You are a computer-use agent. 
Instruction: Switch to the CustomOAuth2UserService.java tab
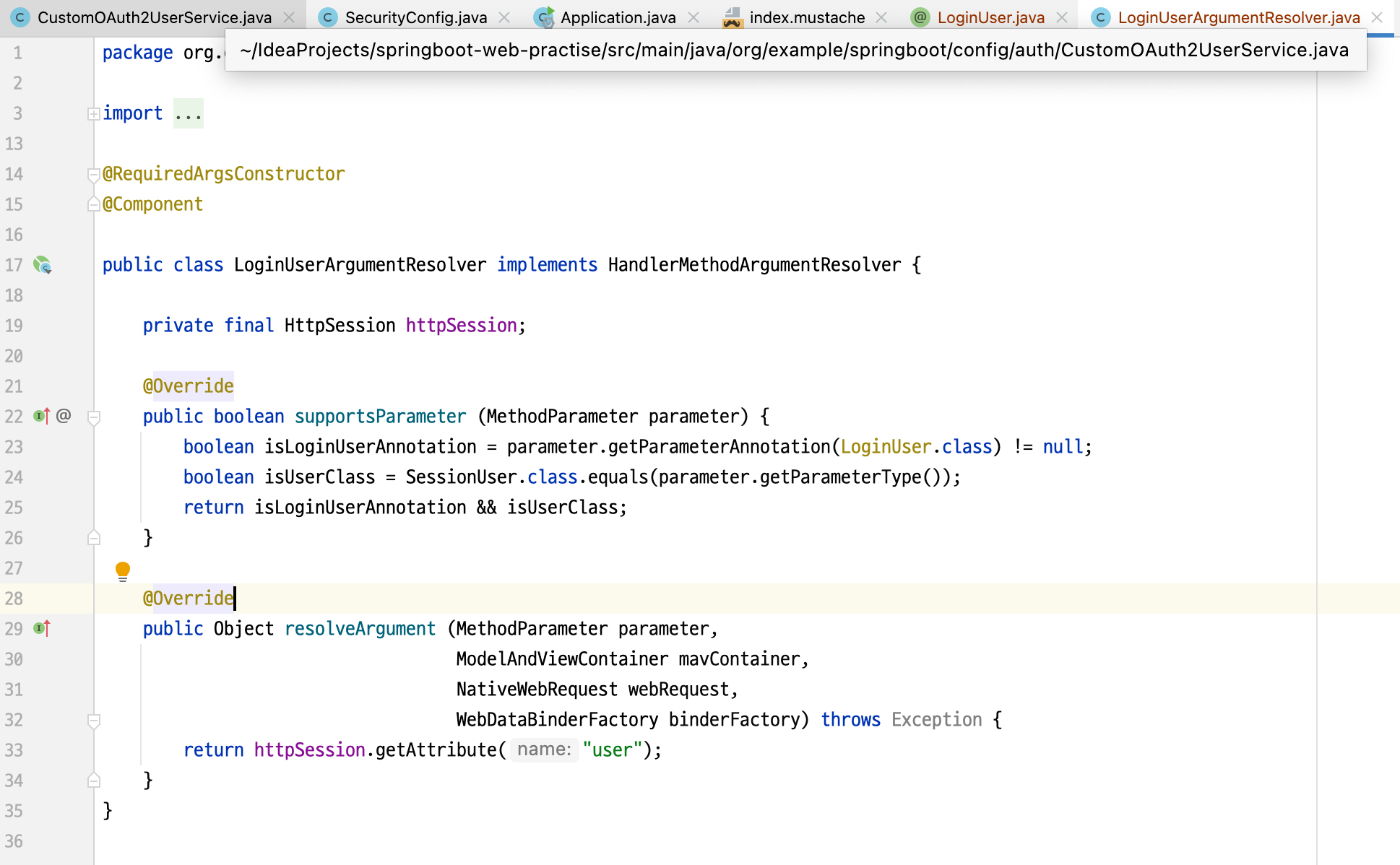154,17
